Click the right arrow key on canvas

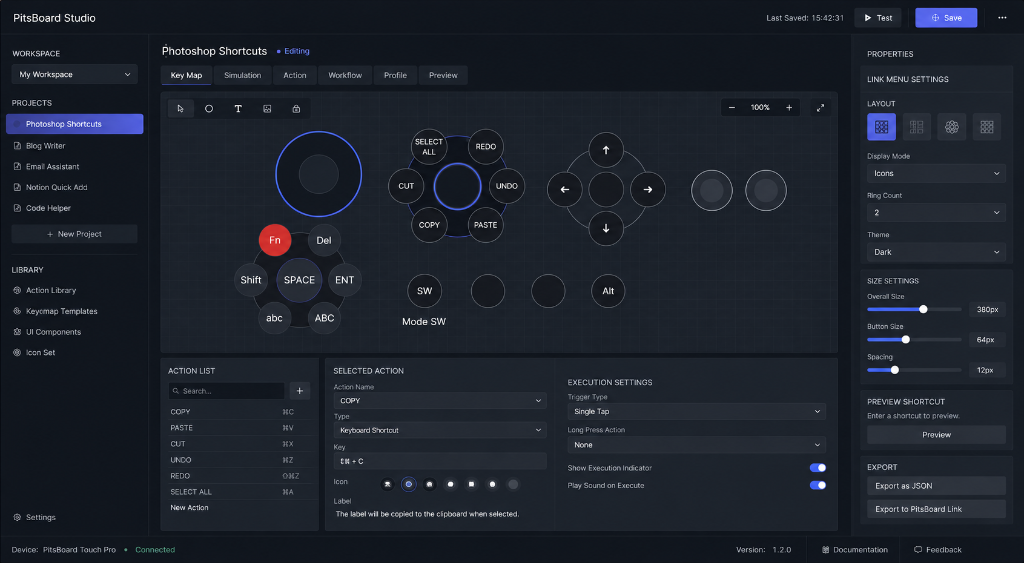click(648, 189)
